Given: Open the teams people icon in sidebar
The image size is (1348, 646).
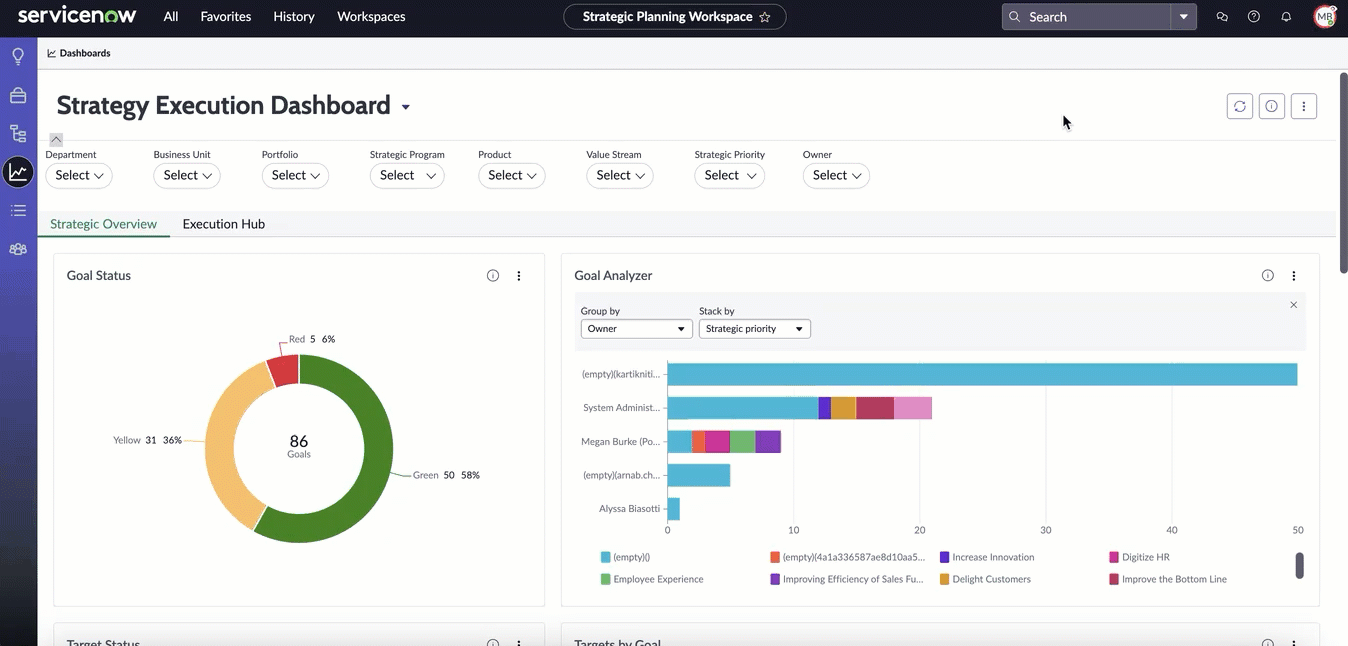Looking at the screenshot, I should [18, 249].
